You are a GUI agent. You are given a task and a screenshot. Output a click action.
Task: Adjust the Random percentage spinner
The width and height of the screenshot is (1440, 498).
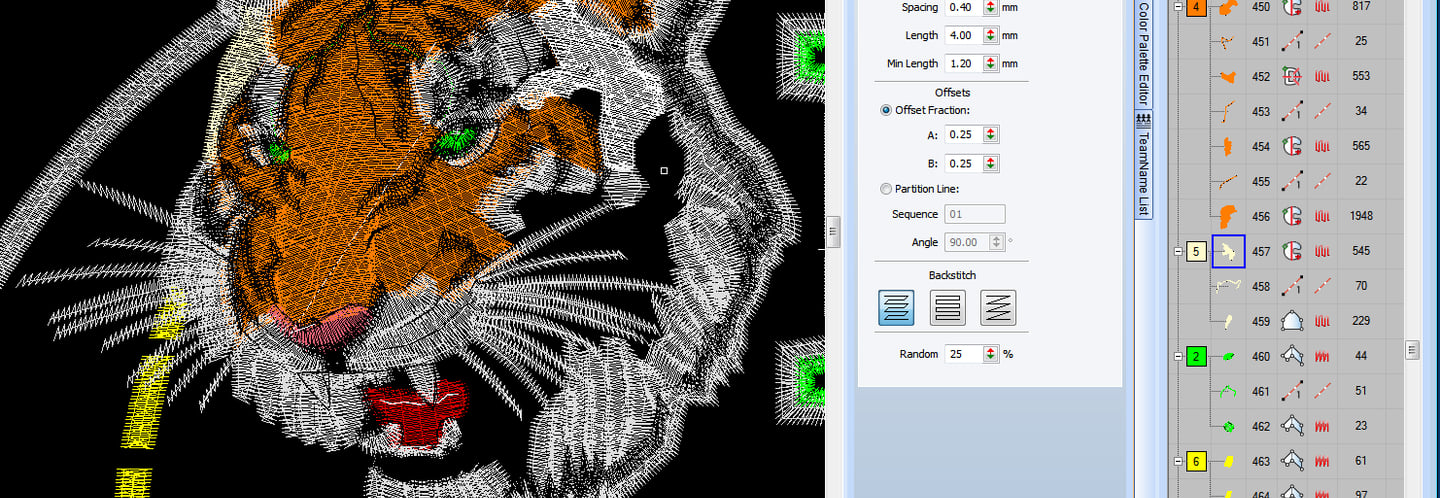(990, 354)
